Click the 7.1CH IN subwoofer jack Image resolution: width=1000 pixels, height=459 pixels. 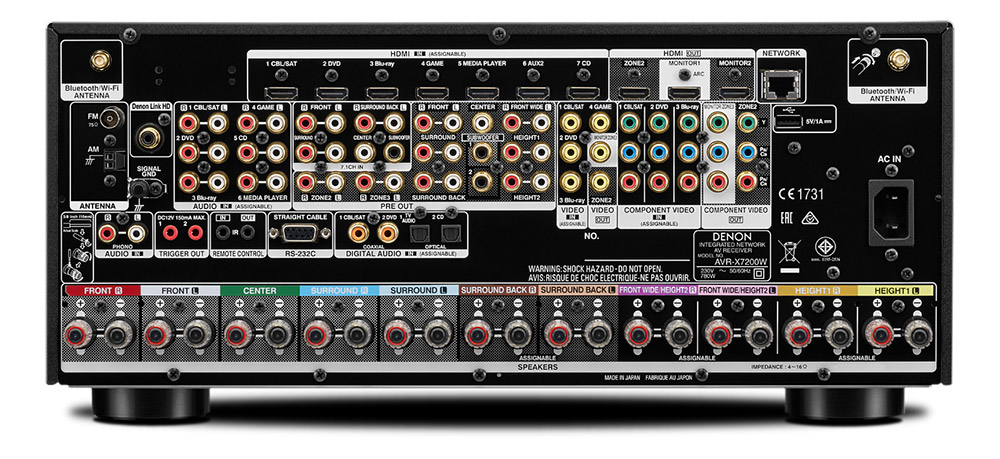click(x=393, y=152)
